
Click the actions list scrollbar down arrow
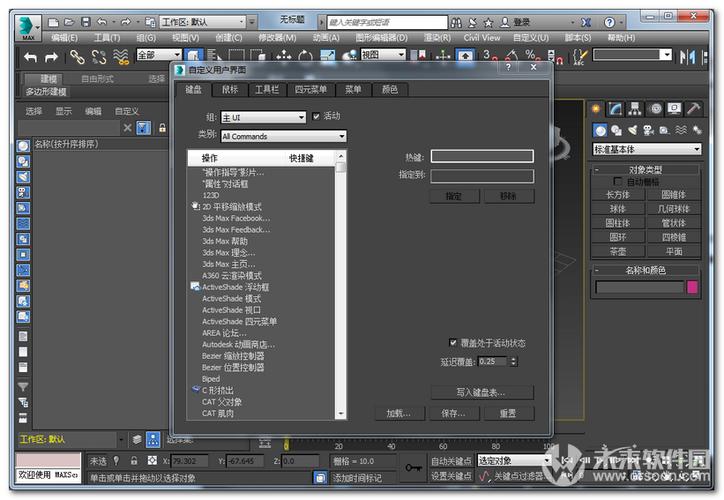pyautogui.click(x=341, y=414)
